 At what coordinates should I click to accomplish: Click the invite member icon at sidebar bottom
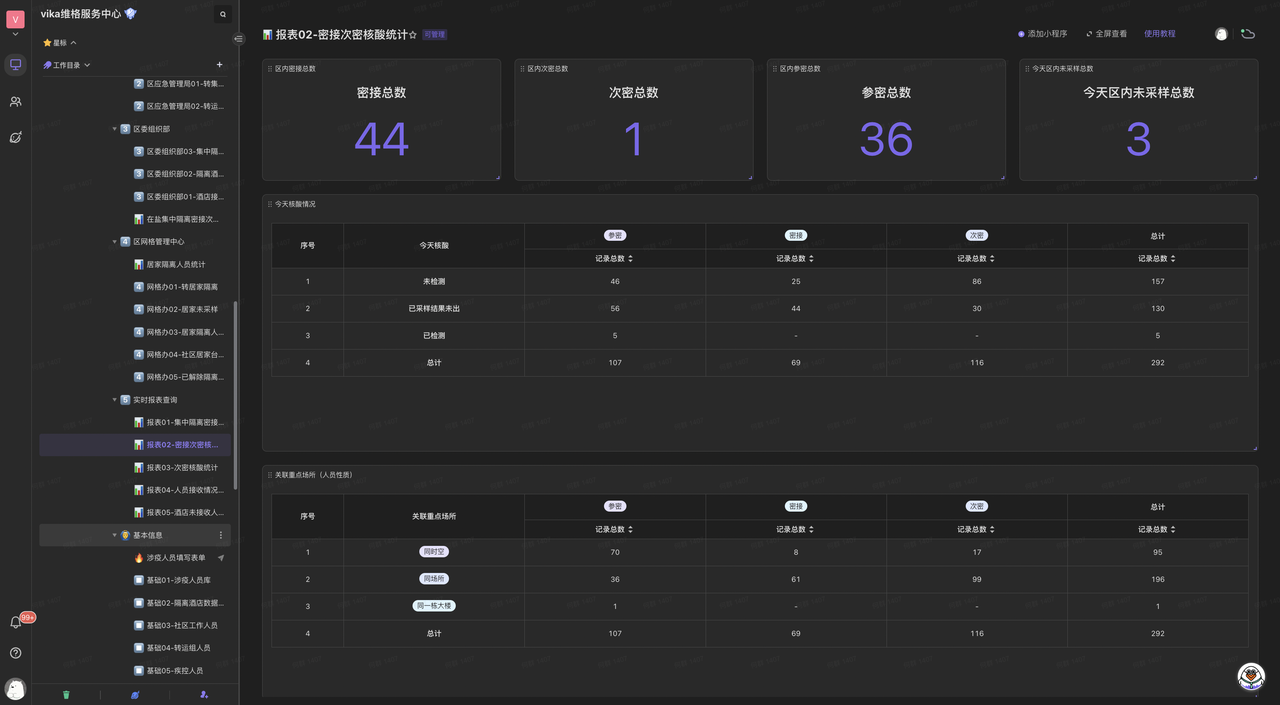coord(204,694)
